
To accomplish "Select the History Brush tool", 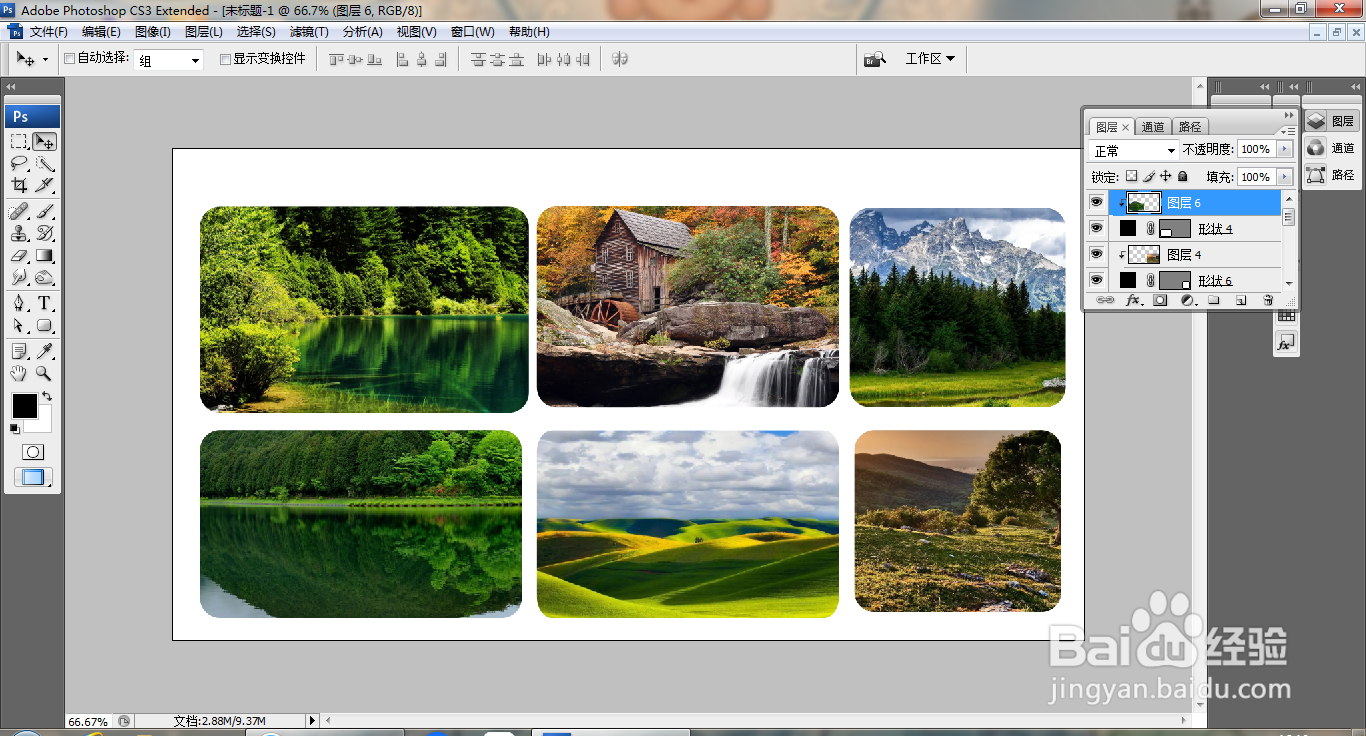I will [44, 233].
